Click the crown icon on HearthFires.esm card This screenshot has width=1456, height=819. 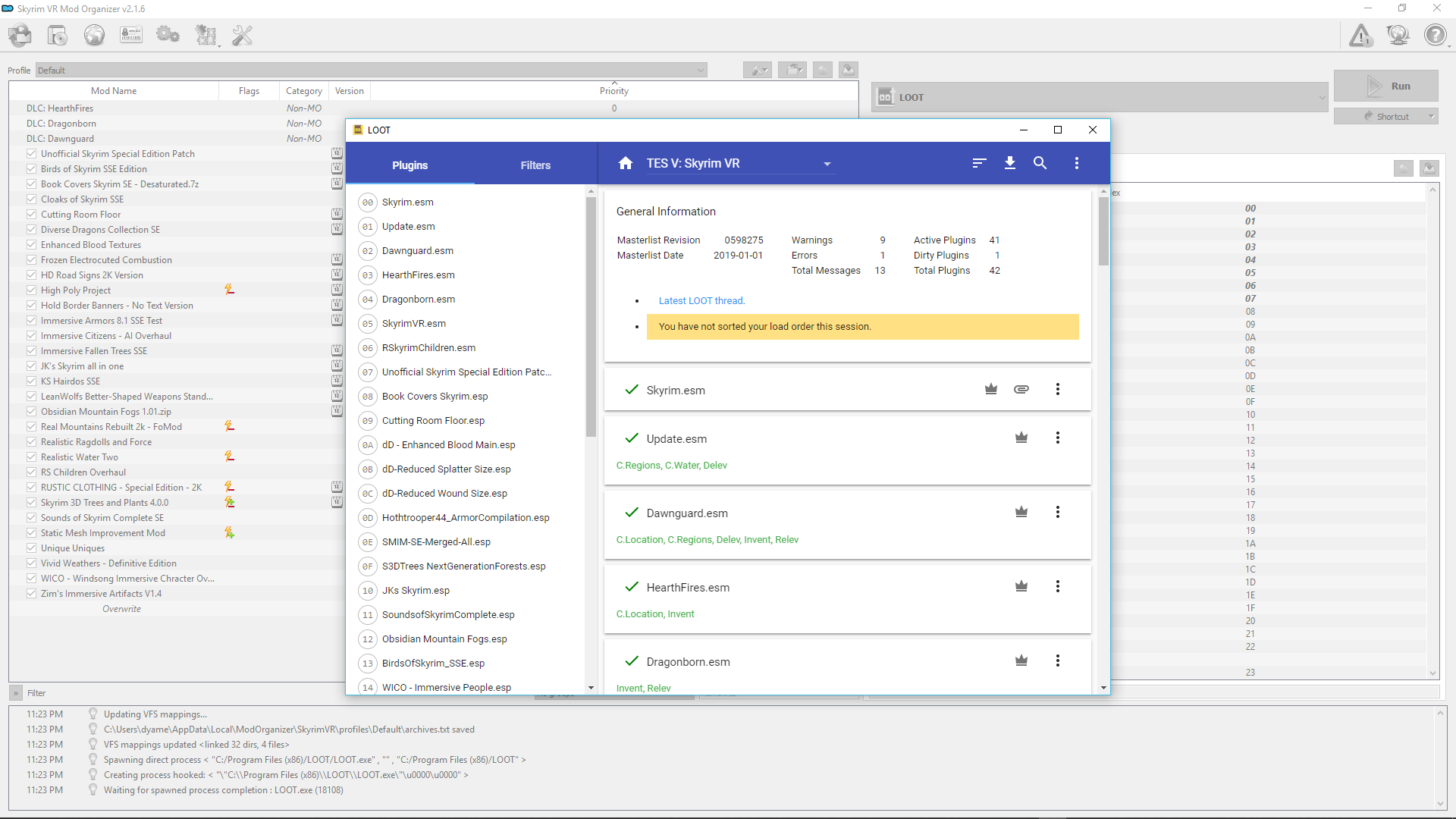coord(1021,586)
